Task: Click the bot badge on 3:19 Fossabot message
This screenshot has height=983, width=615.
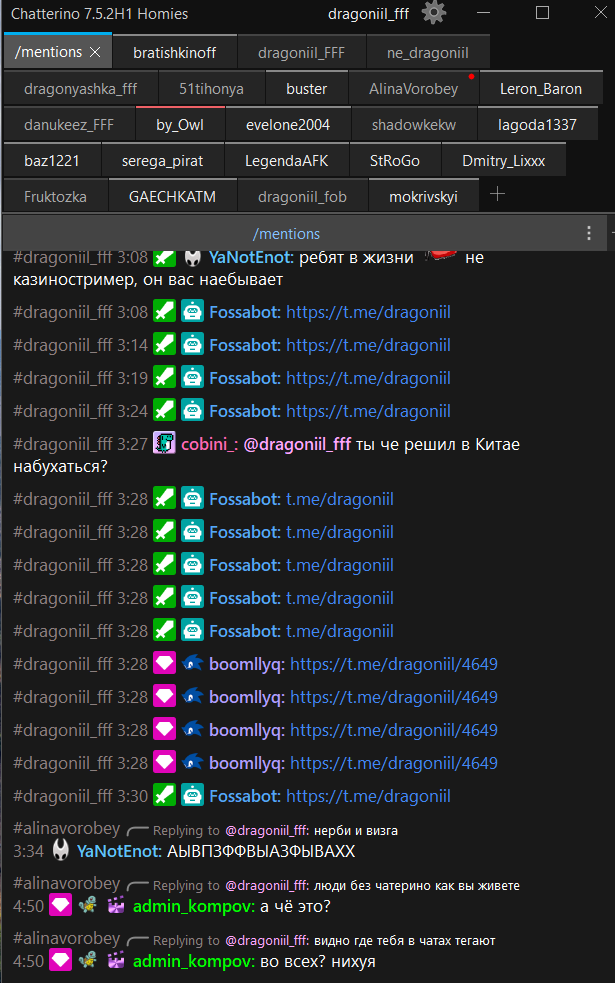Action: [192, 378]
